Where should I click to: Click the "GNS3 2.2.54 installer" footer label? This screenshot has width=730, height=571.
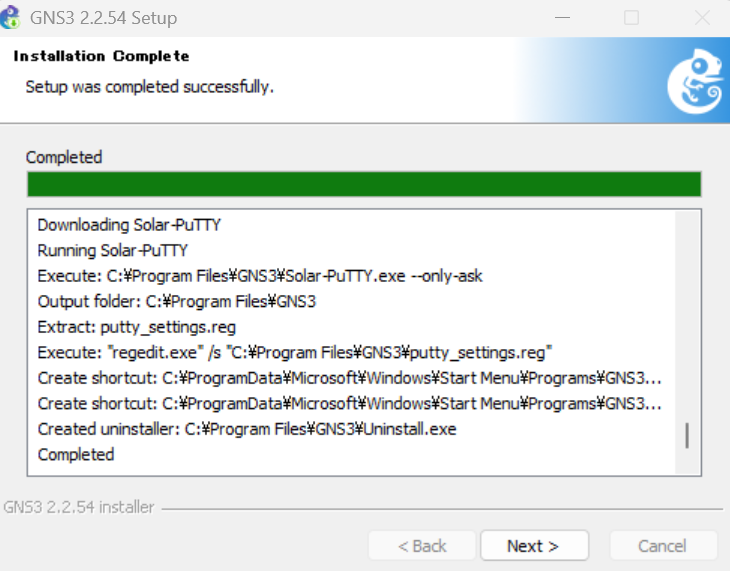coord(79,507)
